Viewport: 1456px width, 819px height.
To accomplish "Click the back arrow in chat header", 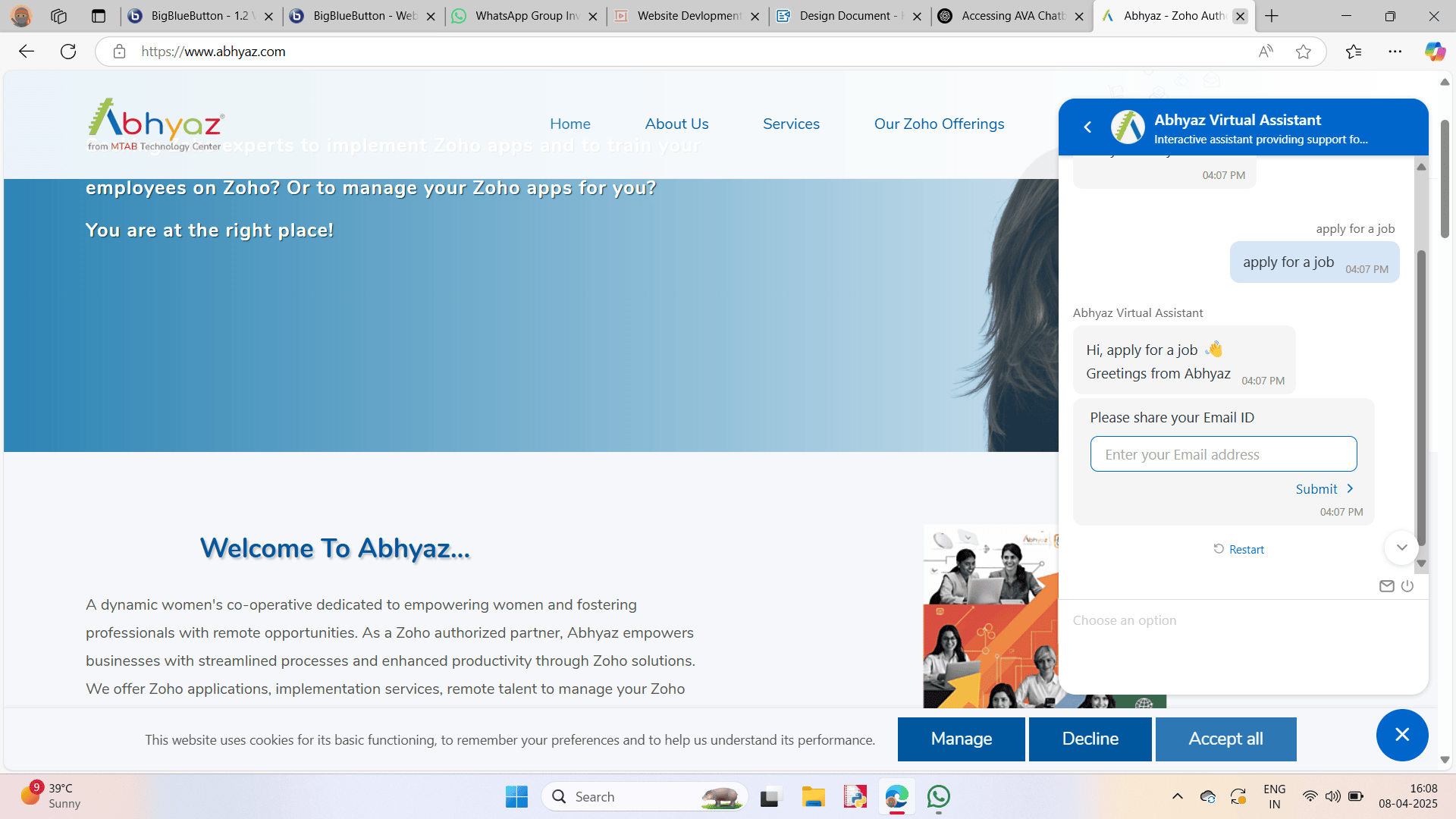I will pos(1087,127).
